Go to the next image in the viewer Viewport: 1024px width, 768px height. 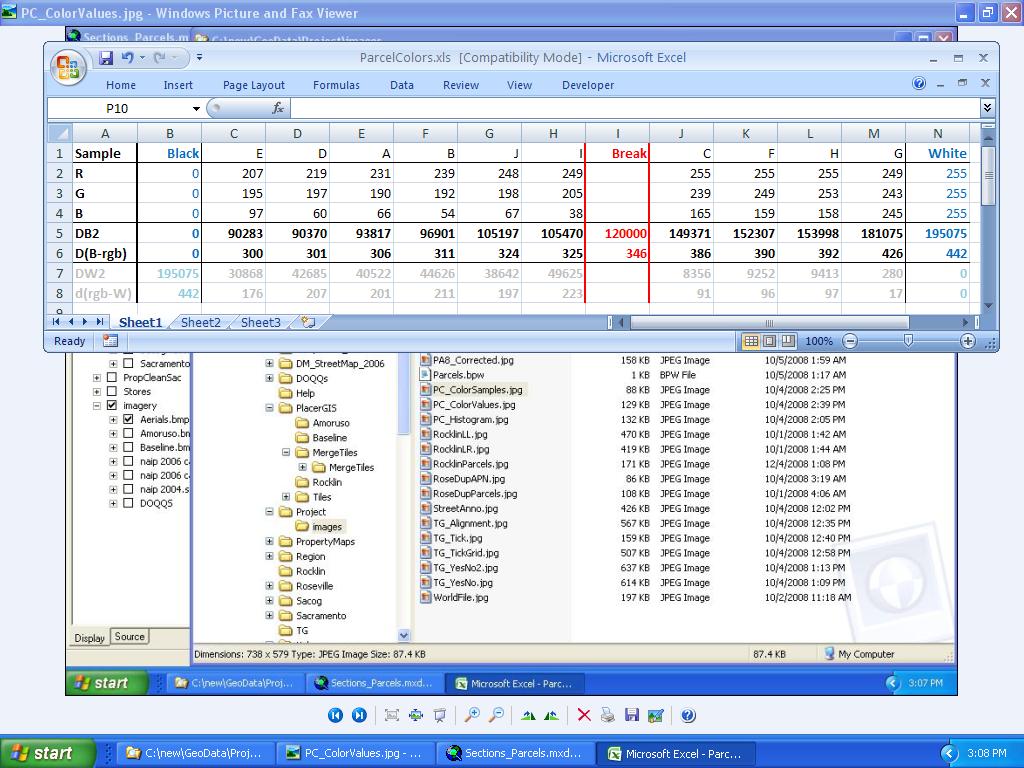(359, 715)
